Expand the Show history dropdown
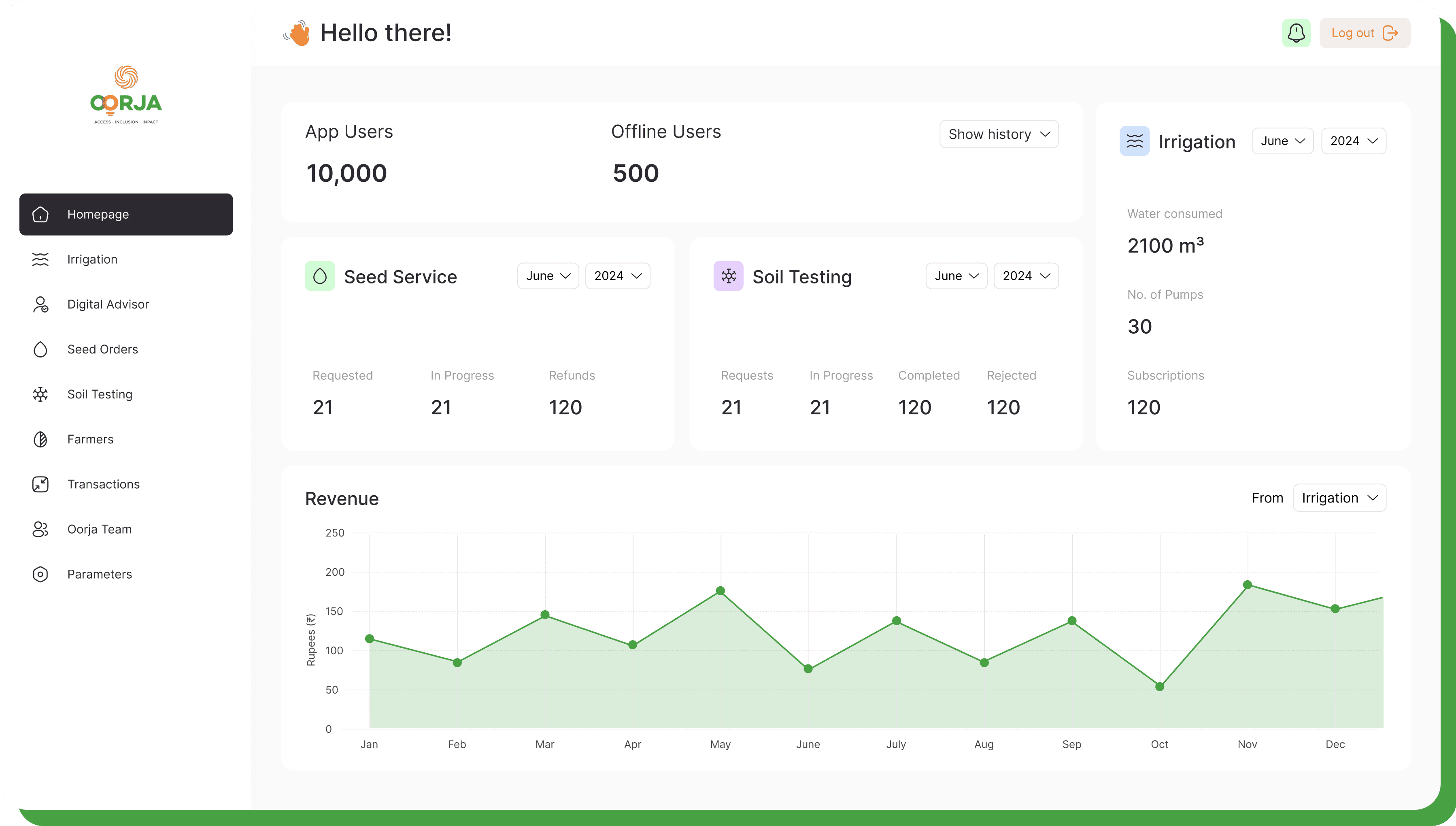 point(999,134)
